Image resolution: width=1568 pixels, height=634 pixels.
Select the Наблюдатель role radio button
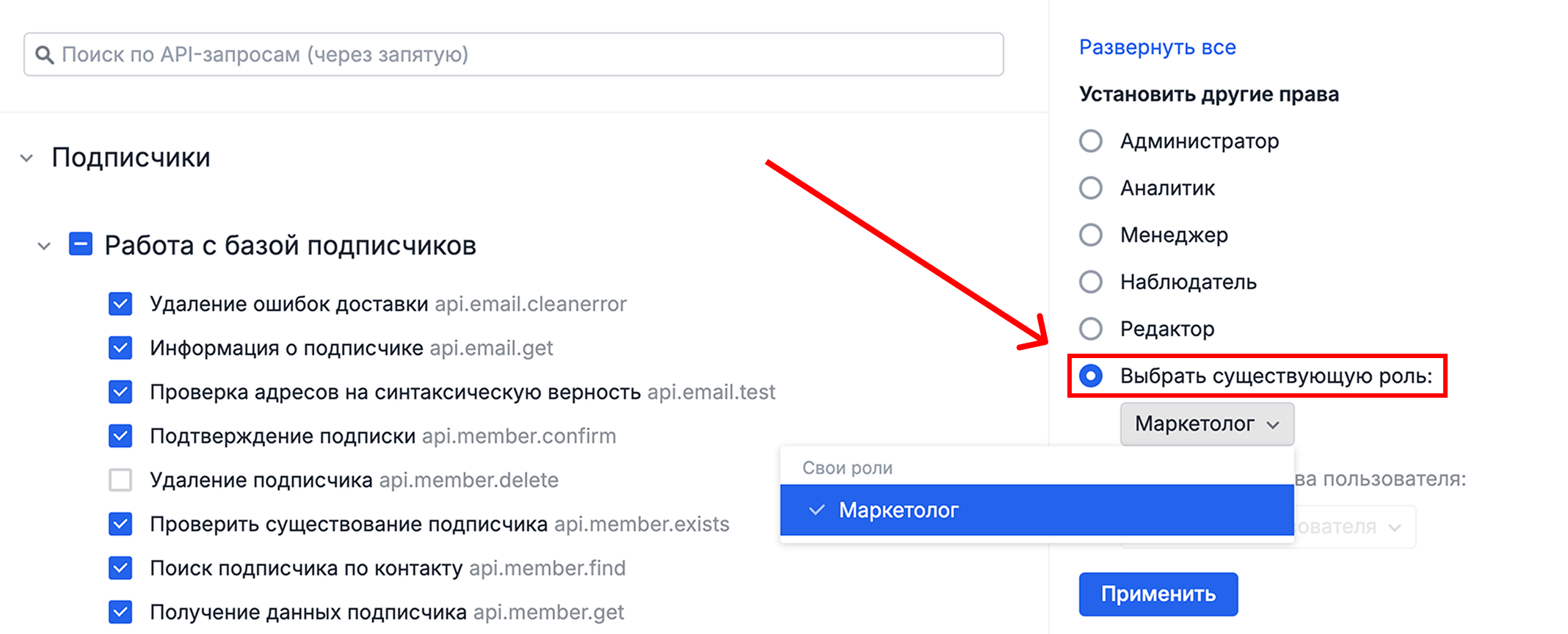click(1091, 282)
